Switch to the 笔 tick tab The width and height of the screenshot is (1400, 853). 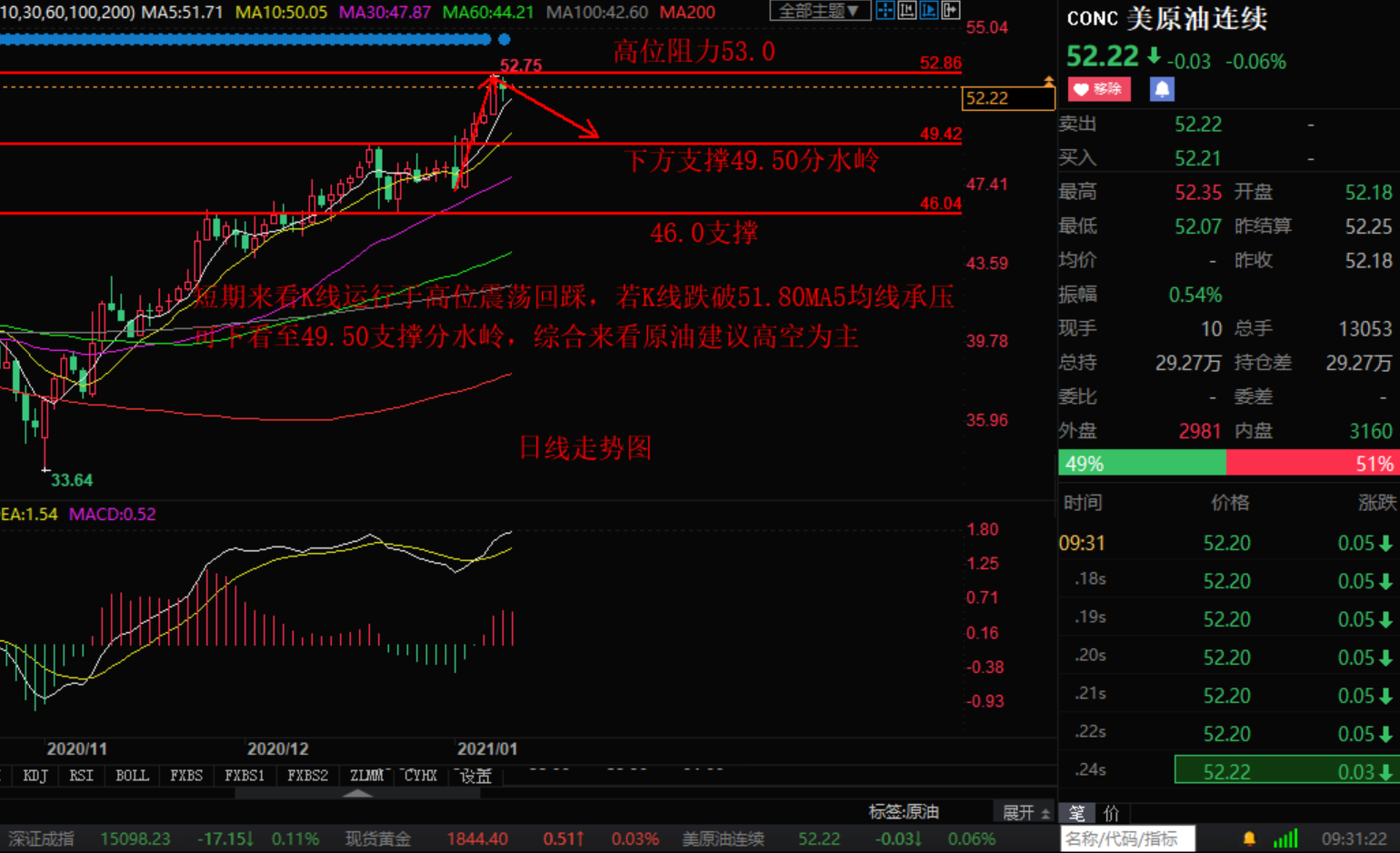click(1077, 813)
